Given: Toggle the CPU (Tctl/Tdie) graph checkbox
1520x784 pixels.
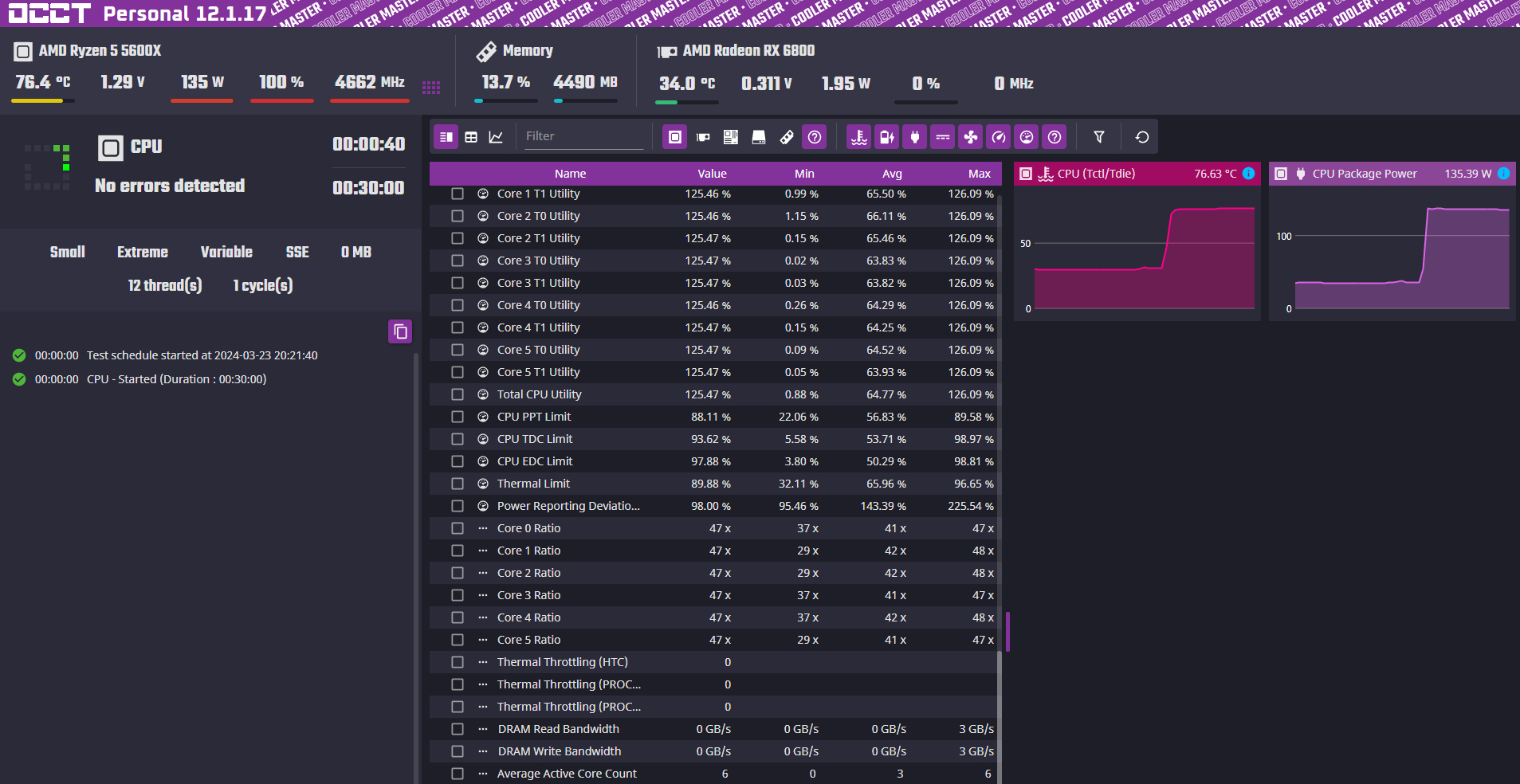Looking at the screenshot, I should pyautogui.click(x=1026, y=174).
